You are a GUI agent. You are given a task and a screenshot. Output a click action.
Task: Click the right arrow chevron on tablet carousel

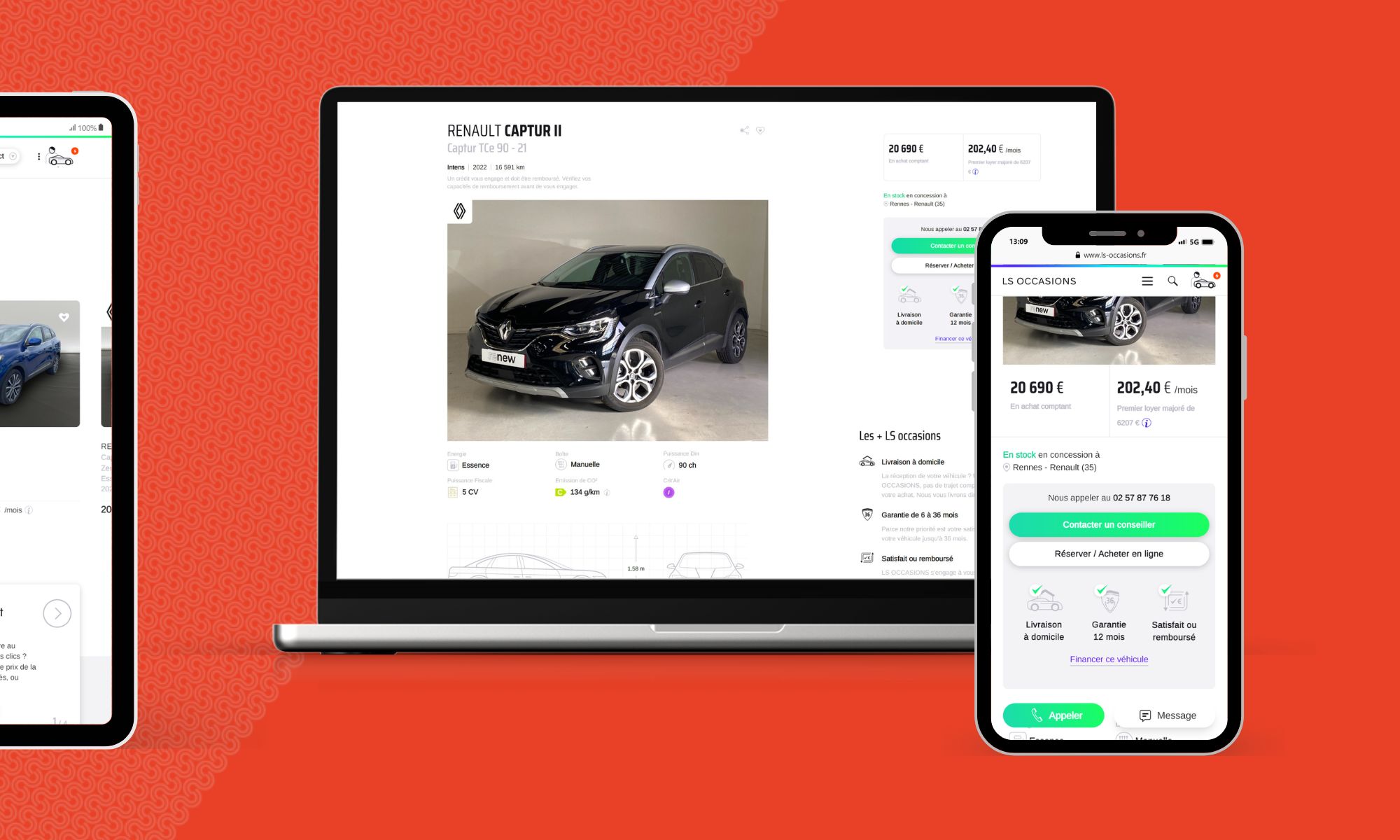(56, 613)
